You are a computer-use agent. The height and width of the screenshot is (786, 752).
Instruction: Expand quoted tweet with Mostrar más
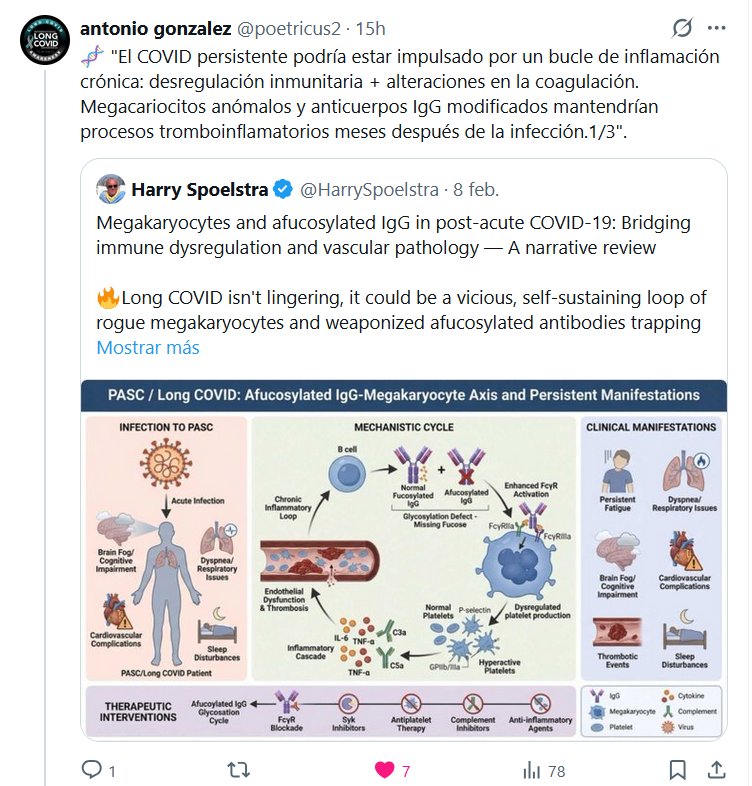[148, 348]
